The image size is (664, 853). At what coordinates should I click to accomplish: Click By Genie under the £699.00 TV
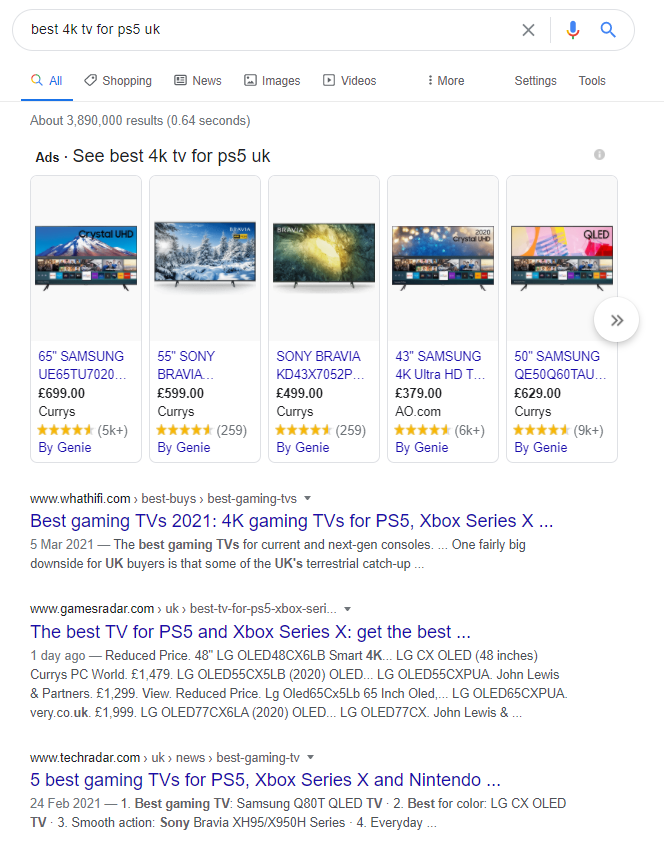(x=65, y=448)
